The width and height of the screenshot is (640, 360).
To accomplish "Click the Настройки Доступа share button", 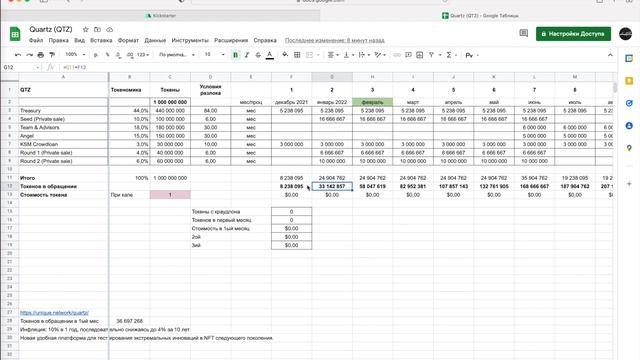I will click(573, 33).
